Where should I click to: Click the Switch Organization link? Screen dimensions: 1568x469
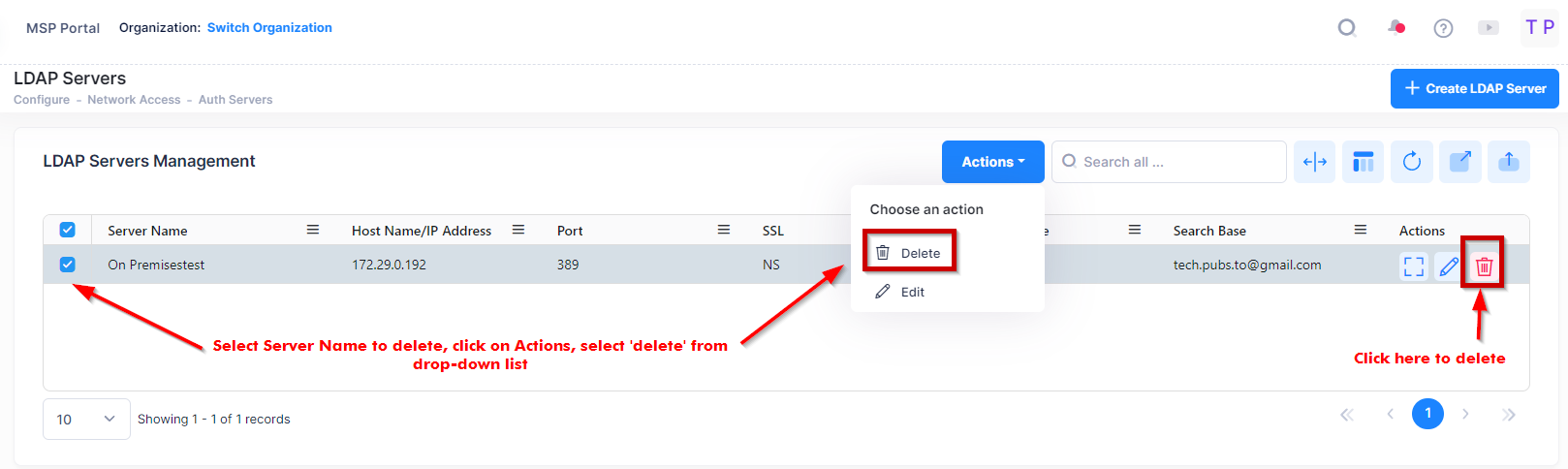(x=269, y=27)
